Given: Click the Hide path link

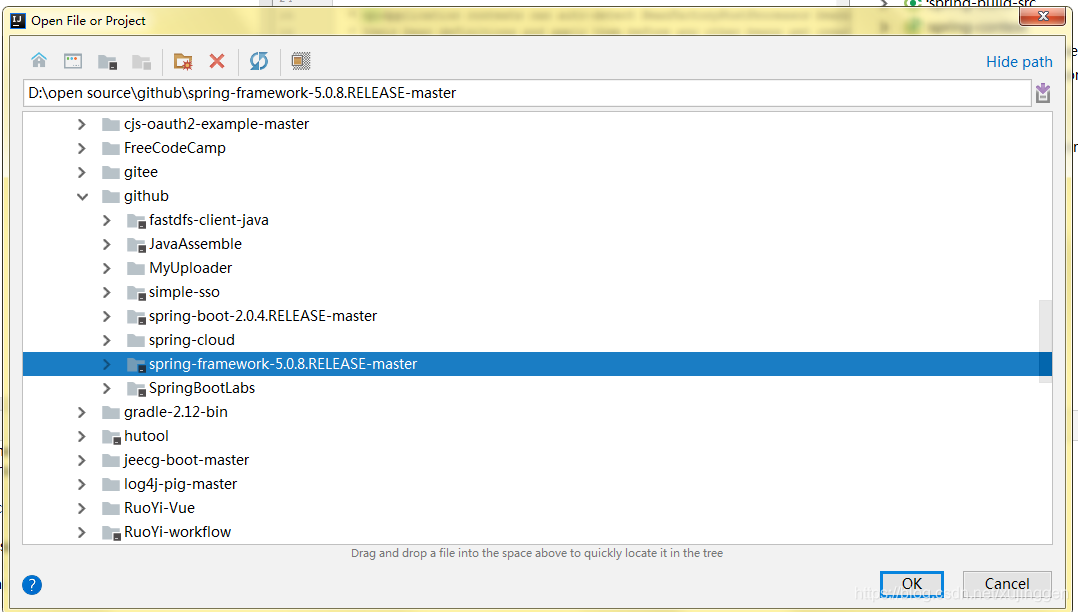Looking at the screenshot, I should click(1019, 62).
